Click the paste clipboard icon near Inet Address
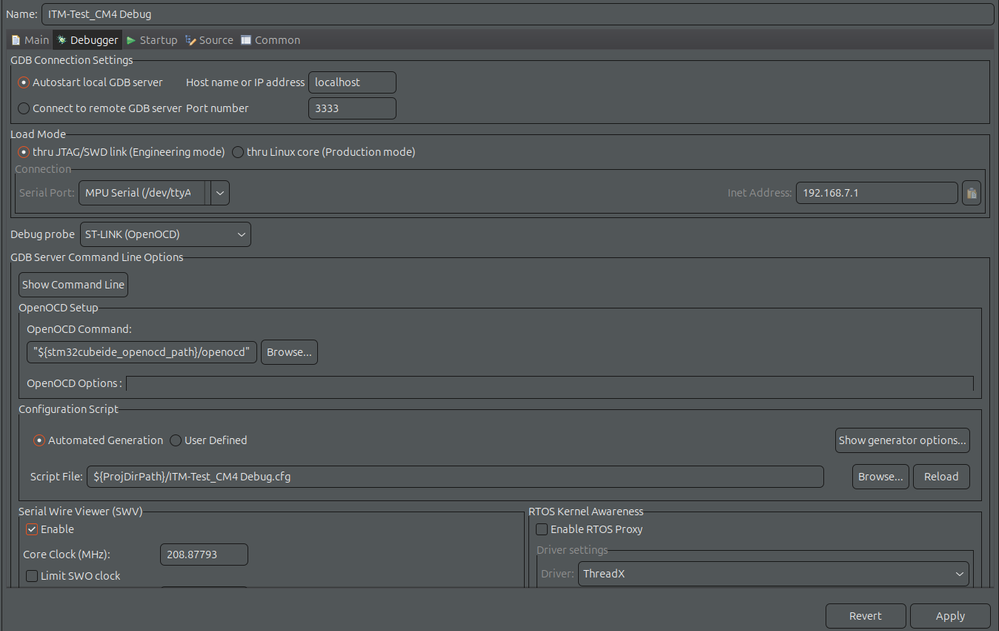 click(x=970, y=192)
